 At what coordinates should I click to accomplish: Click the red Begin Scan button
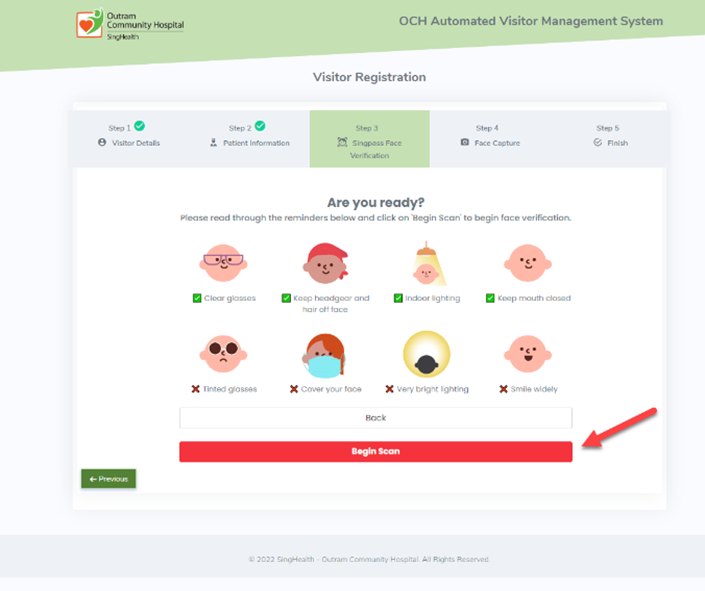(x=376, y=451)
